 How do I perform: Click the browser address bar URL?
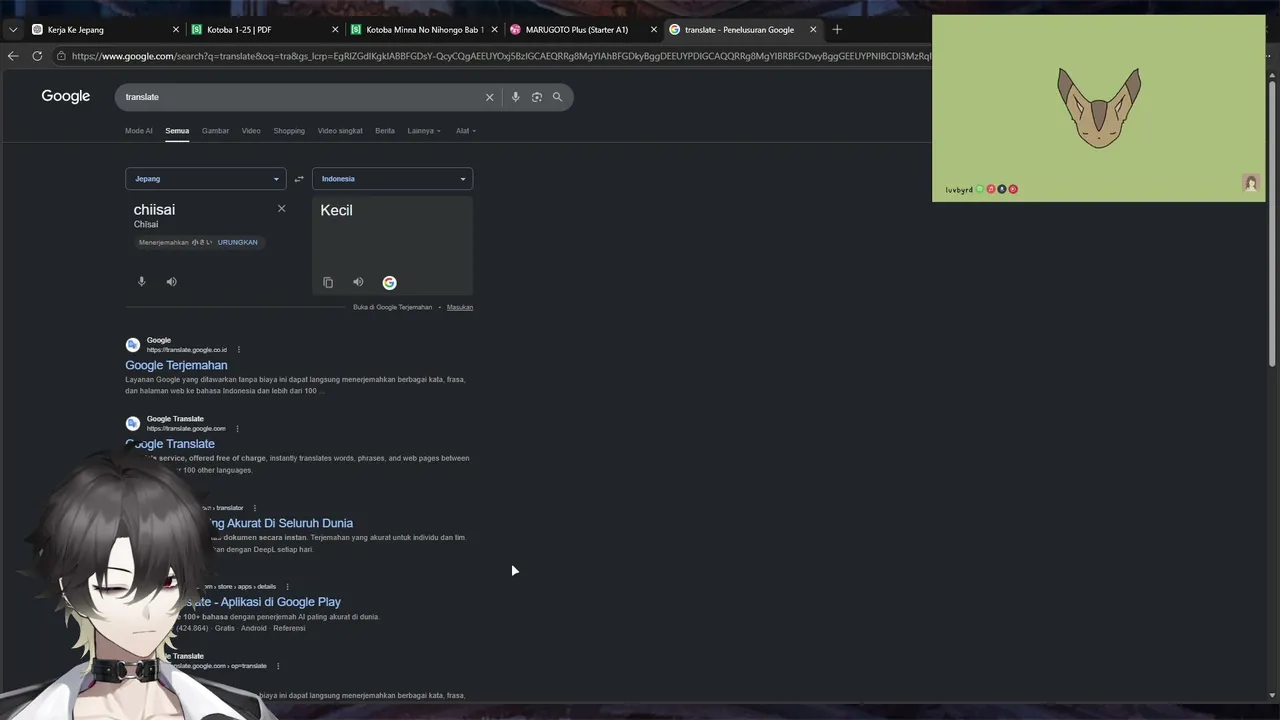500,56
